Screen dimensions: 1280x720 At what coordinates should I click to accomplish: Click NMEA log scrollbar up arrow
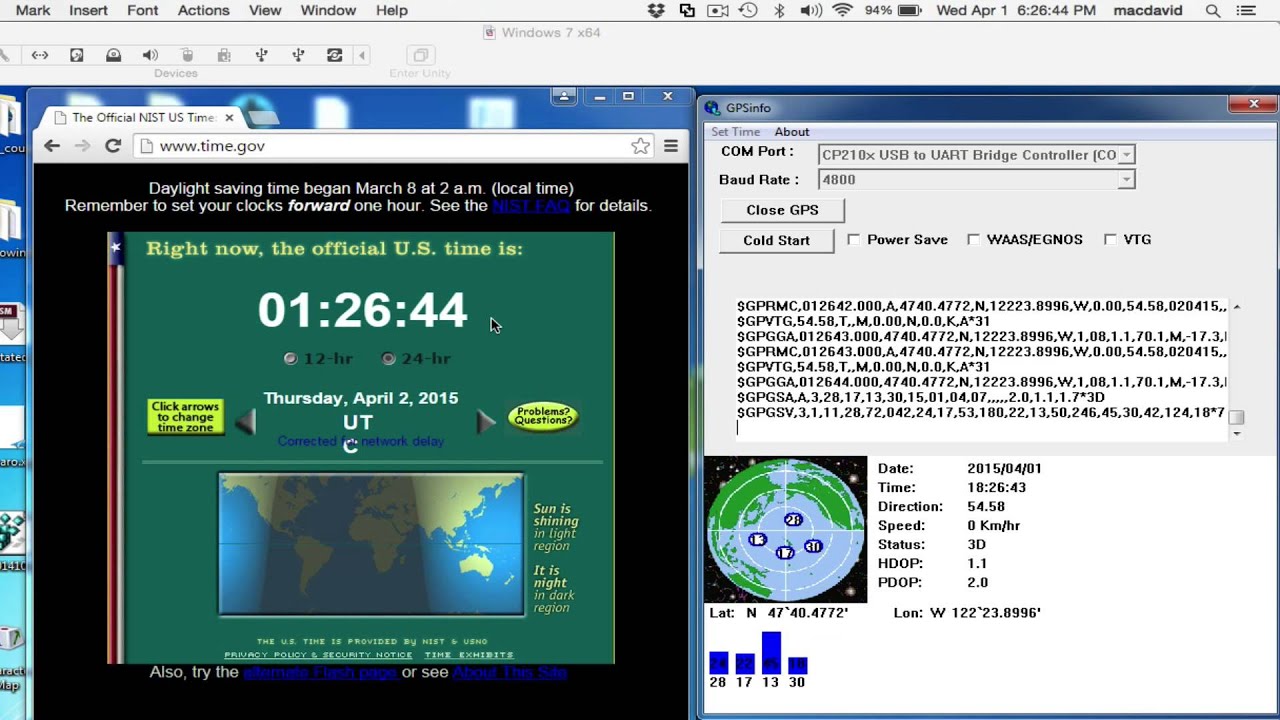pyautogui.click(x=1237, y=307)
